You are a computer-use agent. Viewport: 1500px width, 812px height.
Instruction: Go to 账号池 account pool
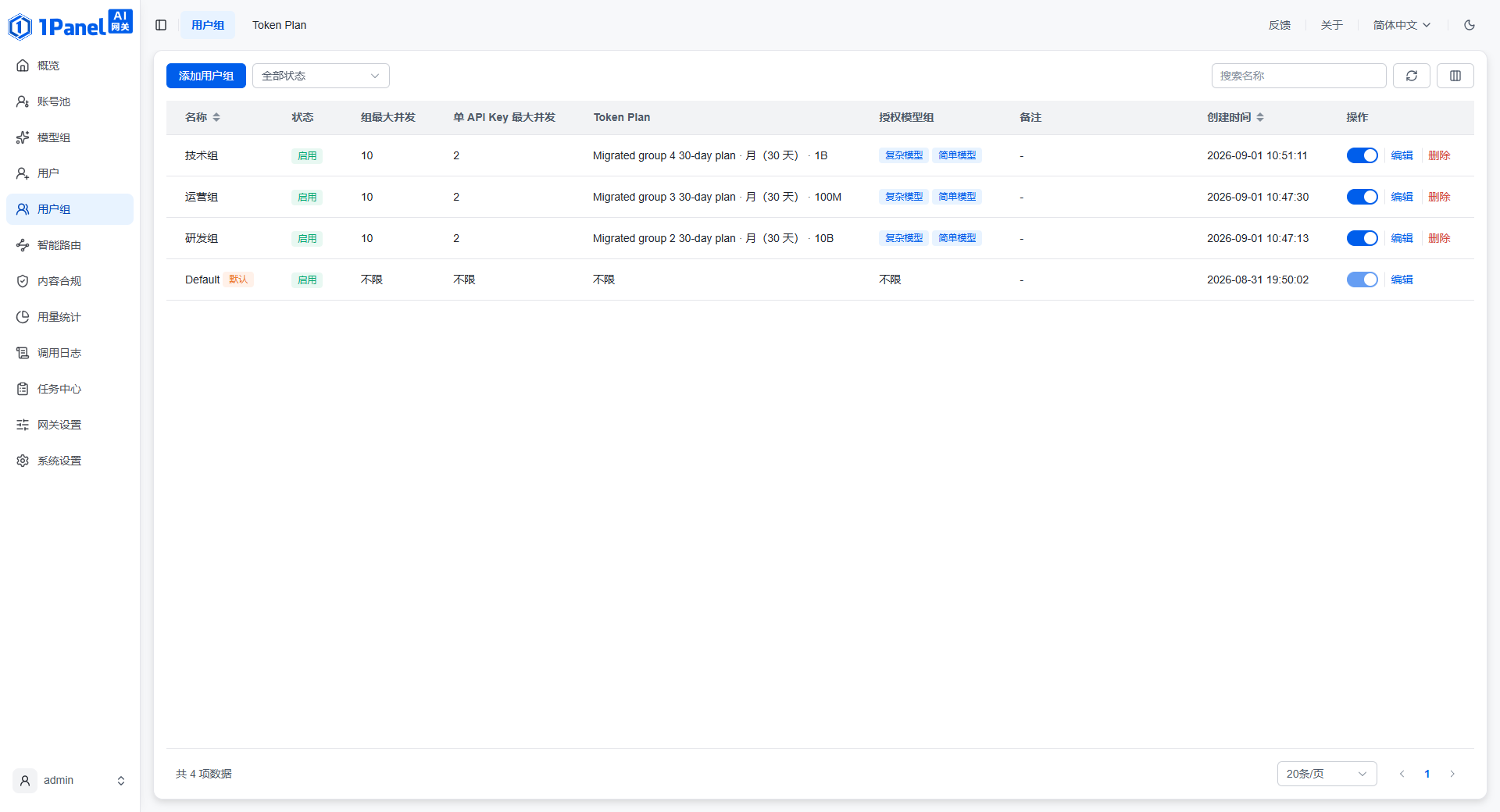pyautogui.click(x=70, y=101)
